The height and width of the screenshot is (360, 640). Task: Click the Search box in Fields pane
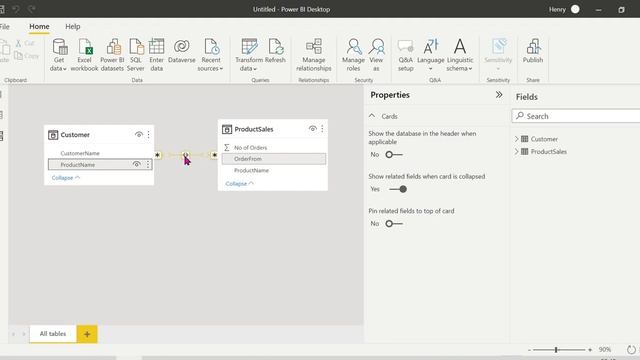pyautogui.click(x=576, y=116)
